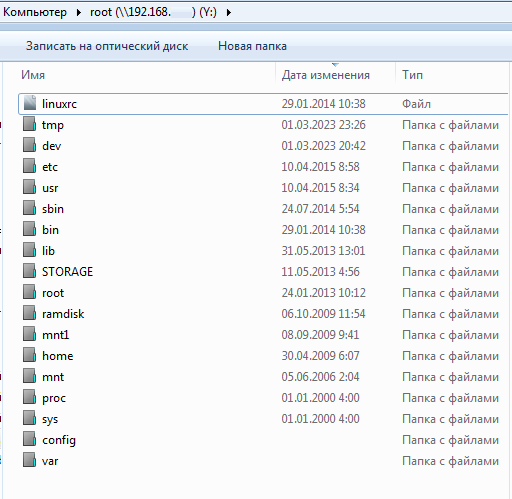
Task: Select the tmp folder name
Action: (x=53, y=125)
